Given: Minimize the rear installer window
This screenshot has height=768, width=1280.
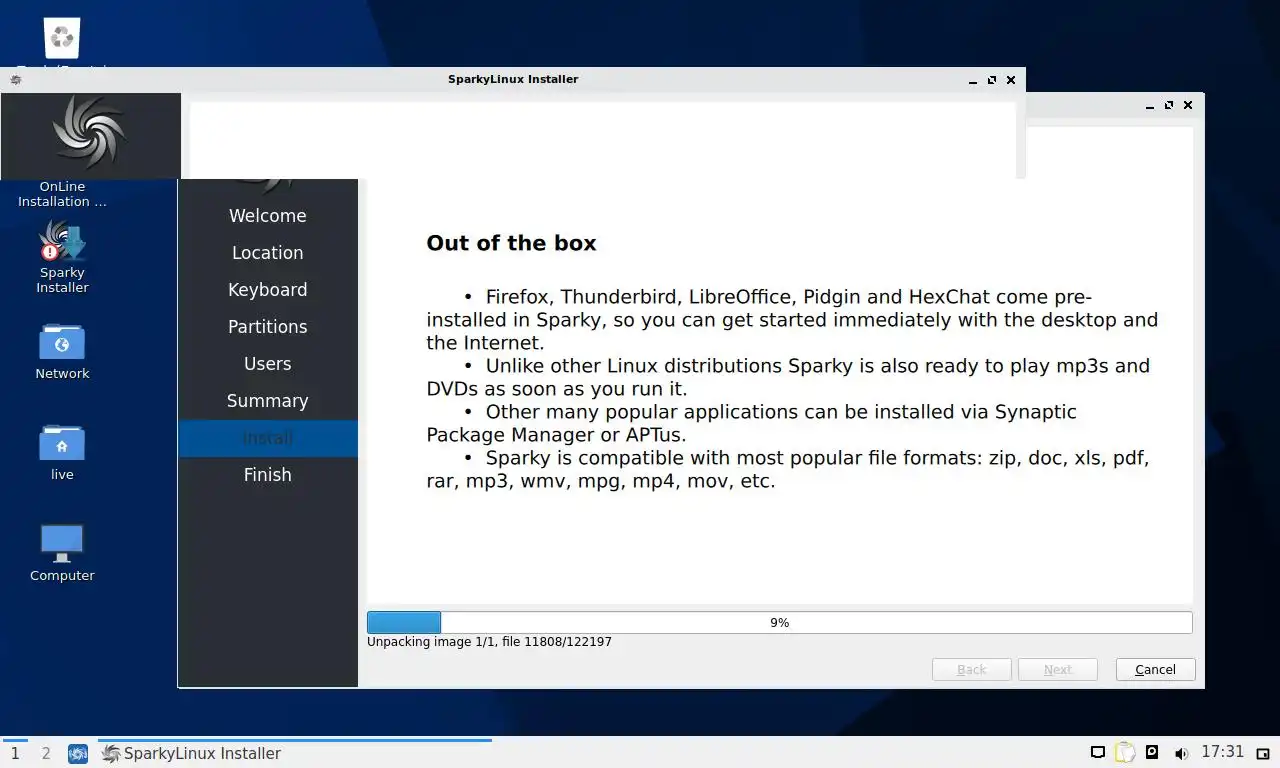Looking at the screenshot, I should [1150, 105].
